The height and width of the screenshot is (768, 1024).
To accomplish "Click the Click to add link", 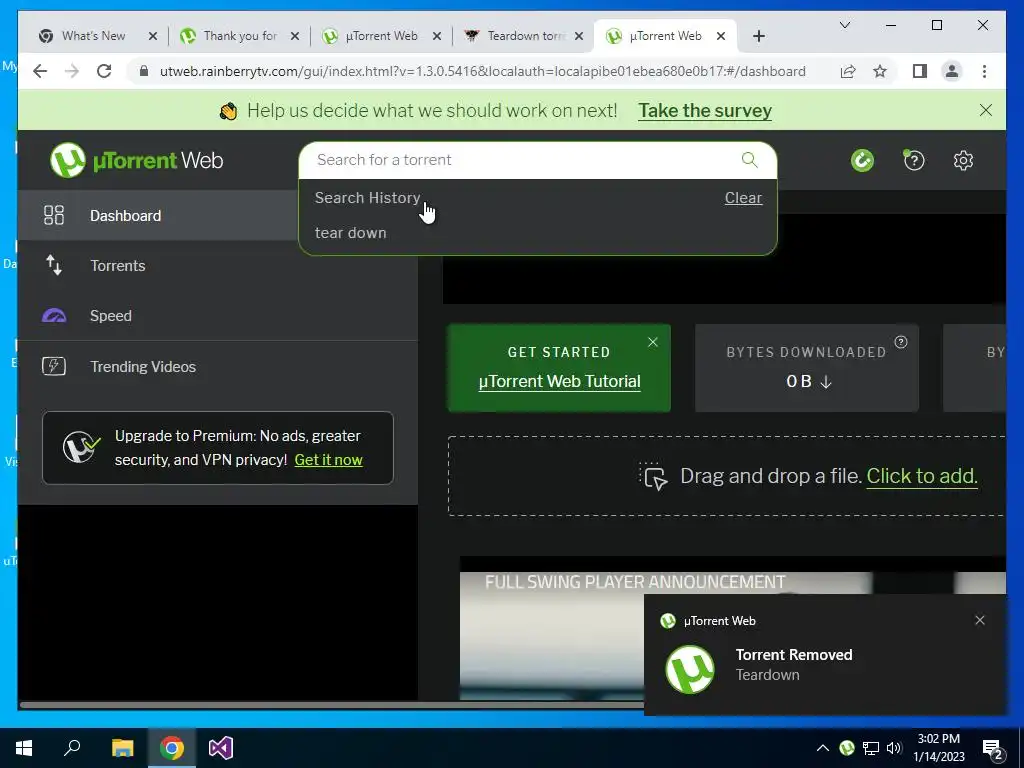I will pyautogui.click(x=922, y=476).
